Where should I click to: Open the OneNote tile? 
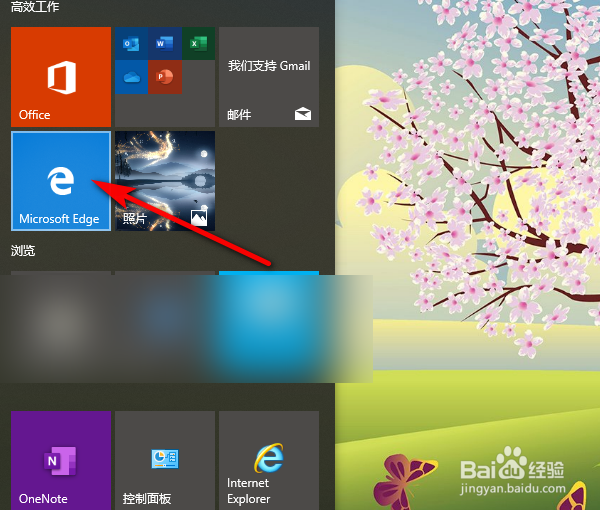[x=61, y=461]
